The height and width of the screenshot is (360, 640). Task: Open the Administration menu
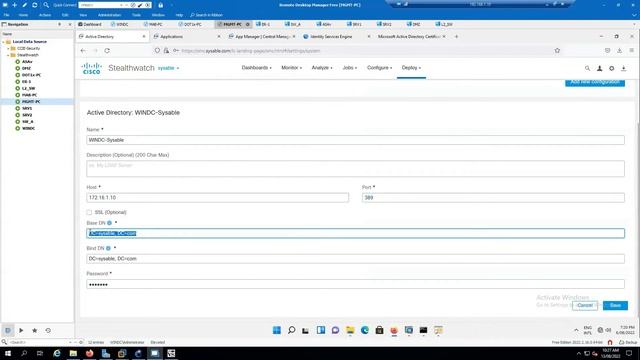click(109, 15)
